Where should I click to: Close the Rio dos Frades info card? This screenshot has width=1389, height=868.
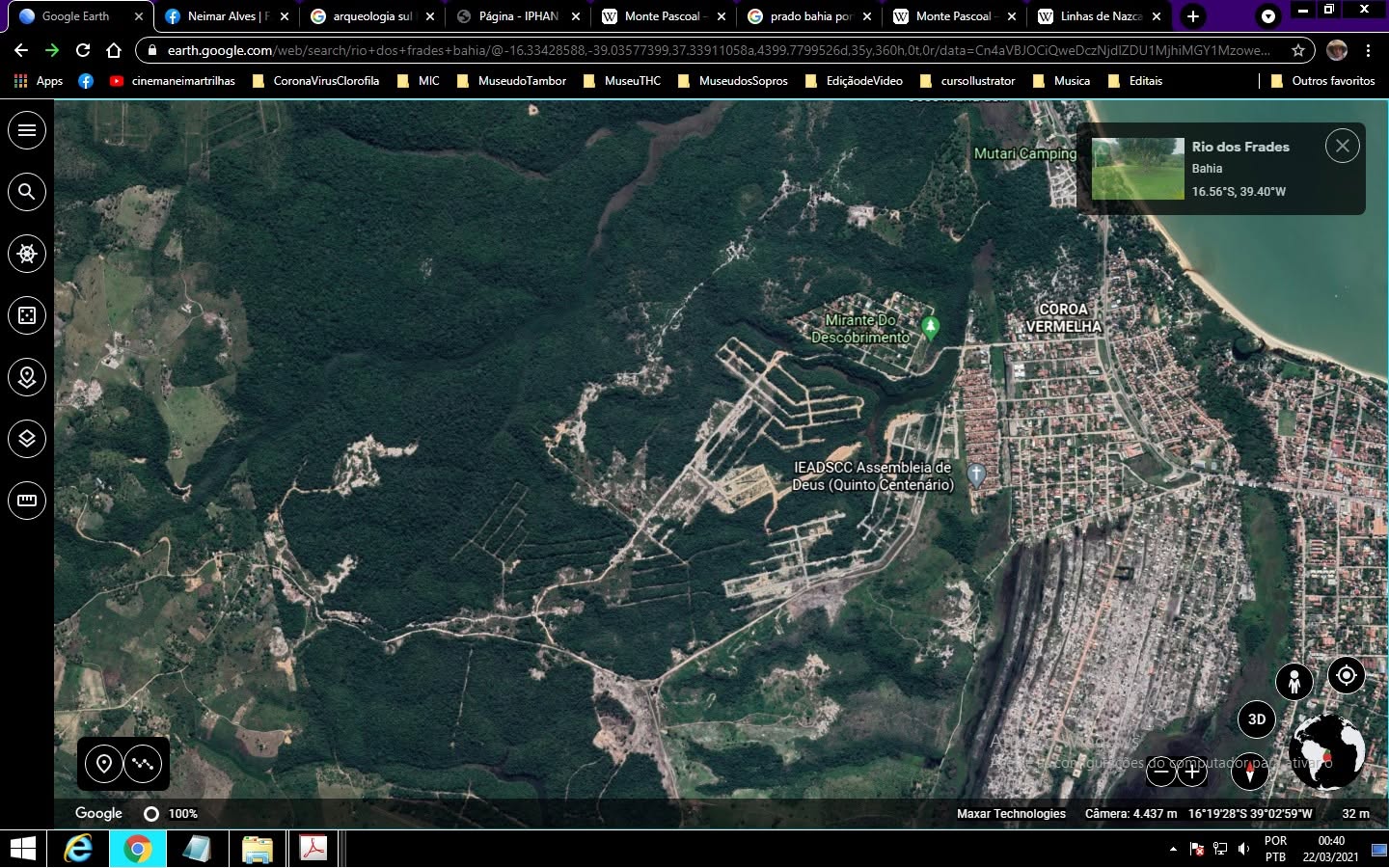click(x=1342, y=147)
